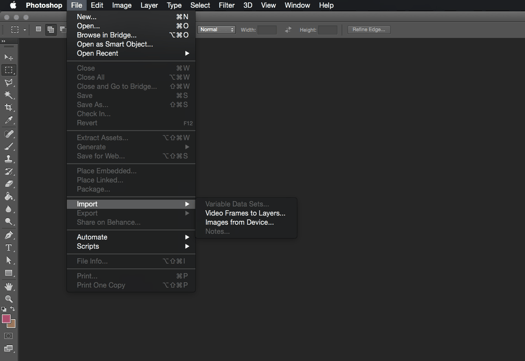
Task: Expand the Automate submenu
Action: pos(131,237)
